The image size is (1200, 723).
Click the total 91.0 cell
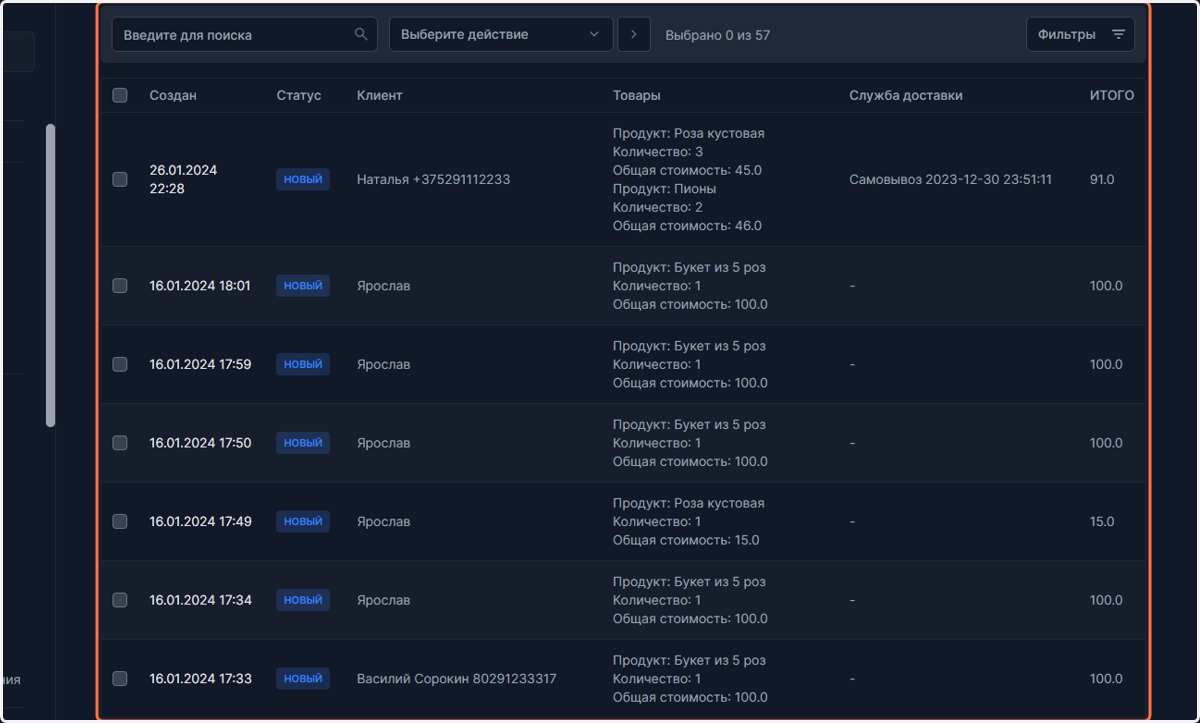tap(1102, 179)
